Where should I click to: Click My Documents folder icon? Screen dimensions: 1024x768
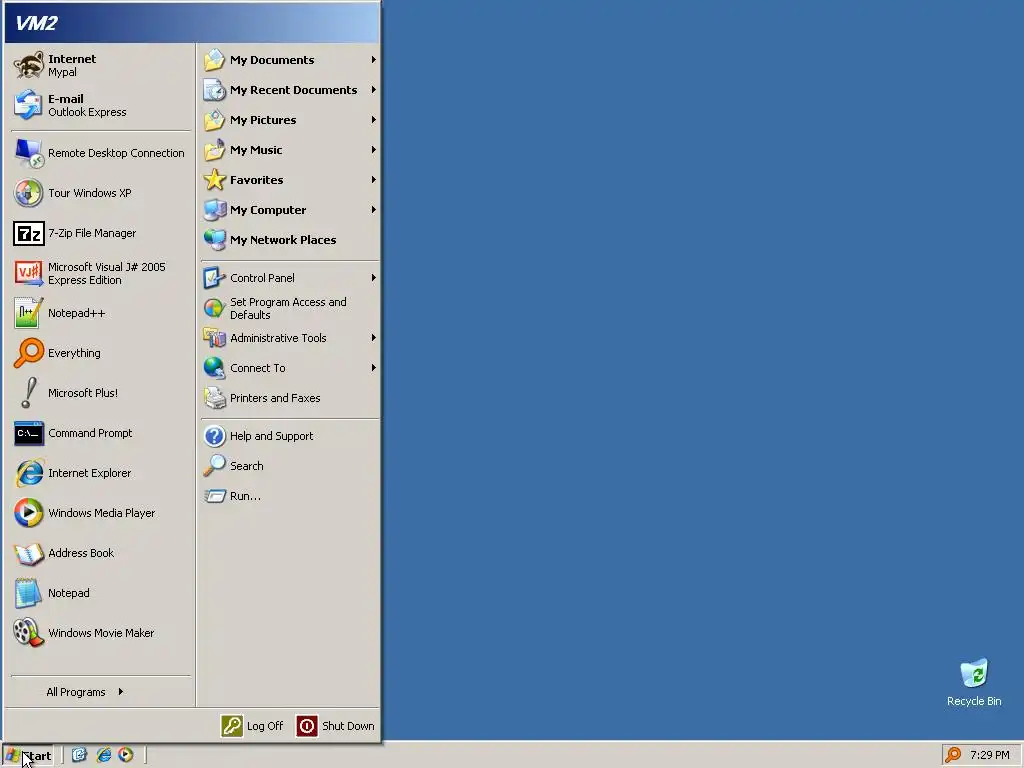[x=214, y=60]
